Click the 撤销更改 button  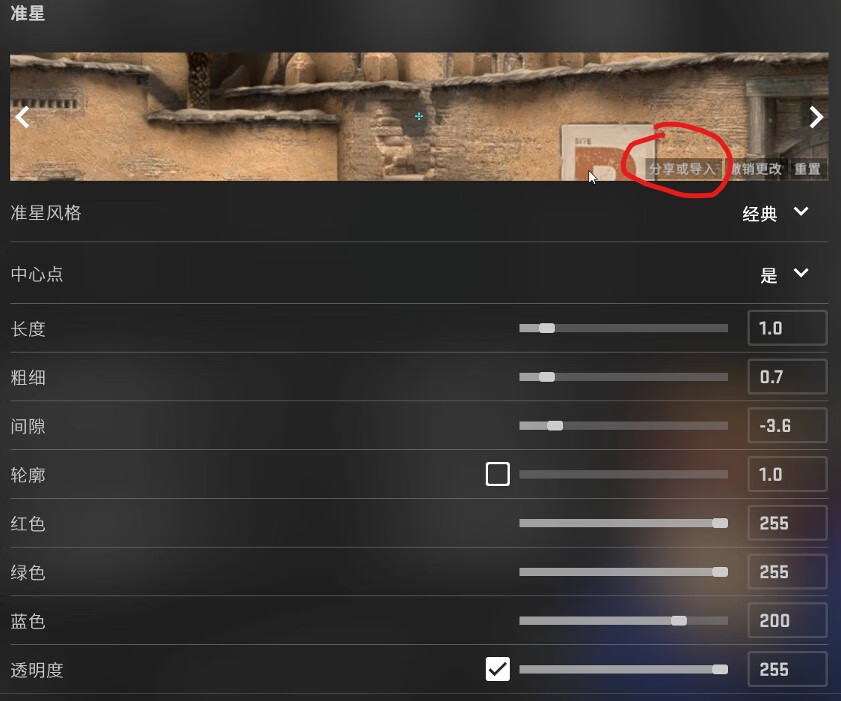click(756, 169)
